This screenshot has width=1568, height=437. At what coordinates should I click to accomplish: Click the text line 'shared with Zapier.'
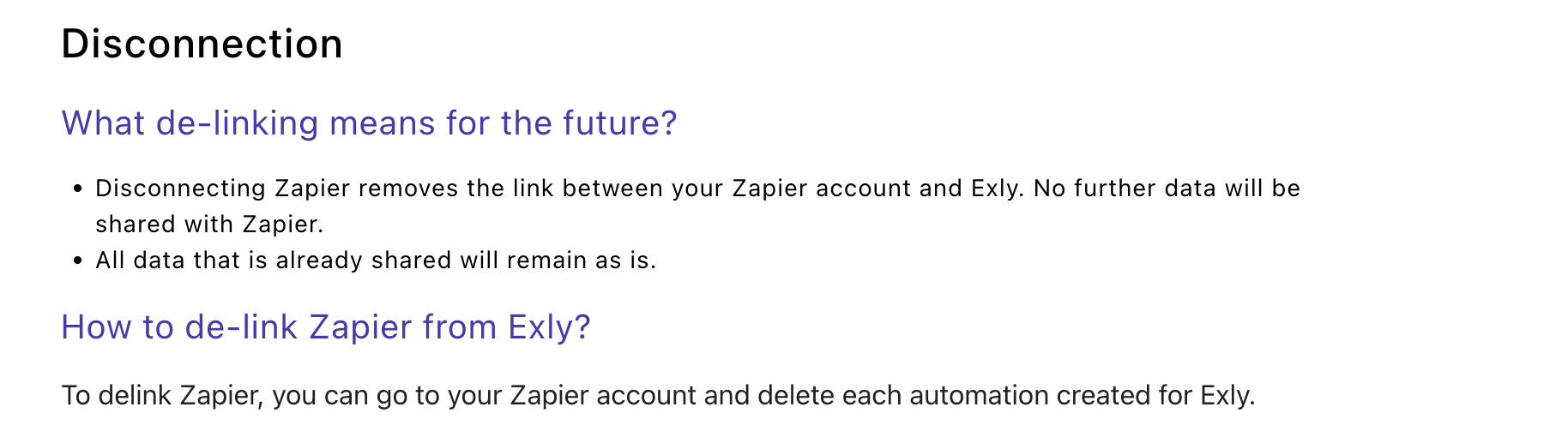(209, 224)
